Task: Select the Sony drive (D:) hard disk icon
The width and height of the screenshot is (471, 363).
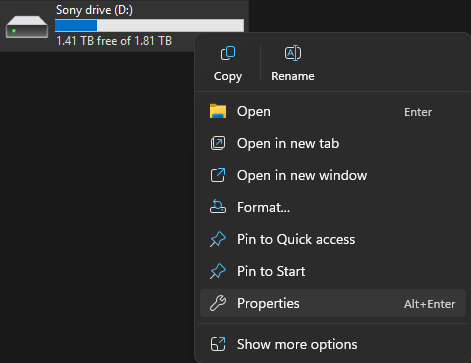Action: pyautogui.click(x=27, y=27)
